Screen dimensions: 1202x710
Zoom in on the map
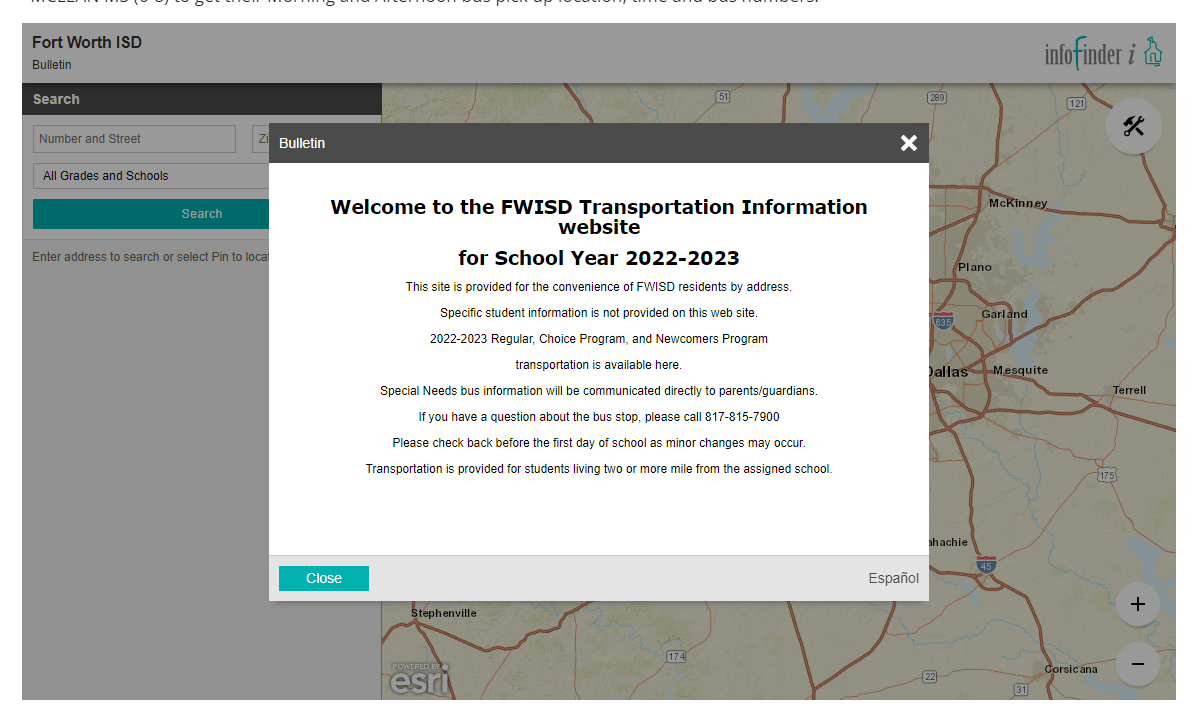click(x=1137, y=604)
